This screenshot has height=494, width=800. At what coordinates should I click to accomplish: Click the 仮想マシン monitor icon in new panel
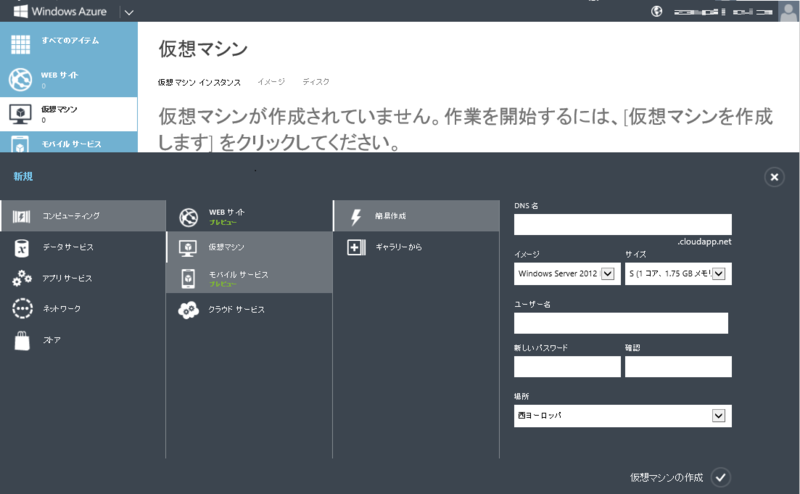(188, 249)
